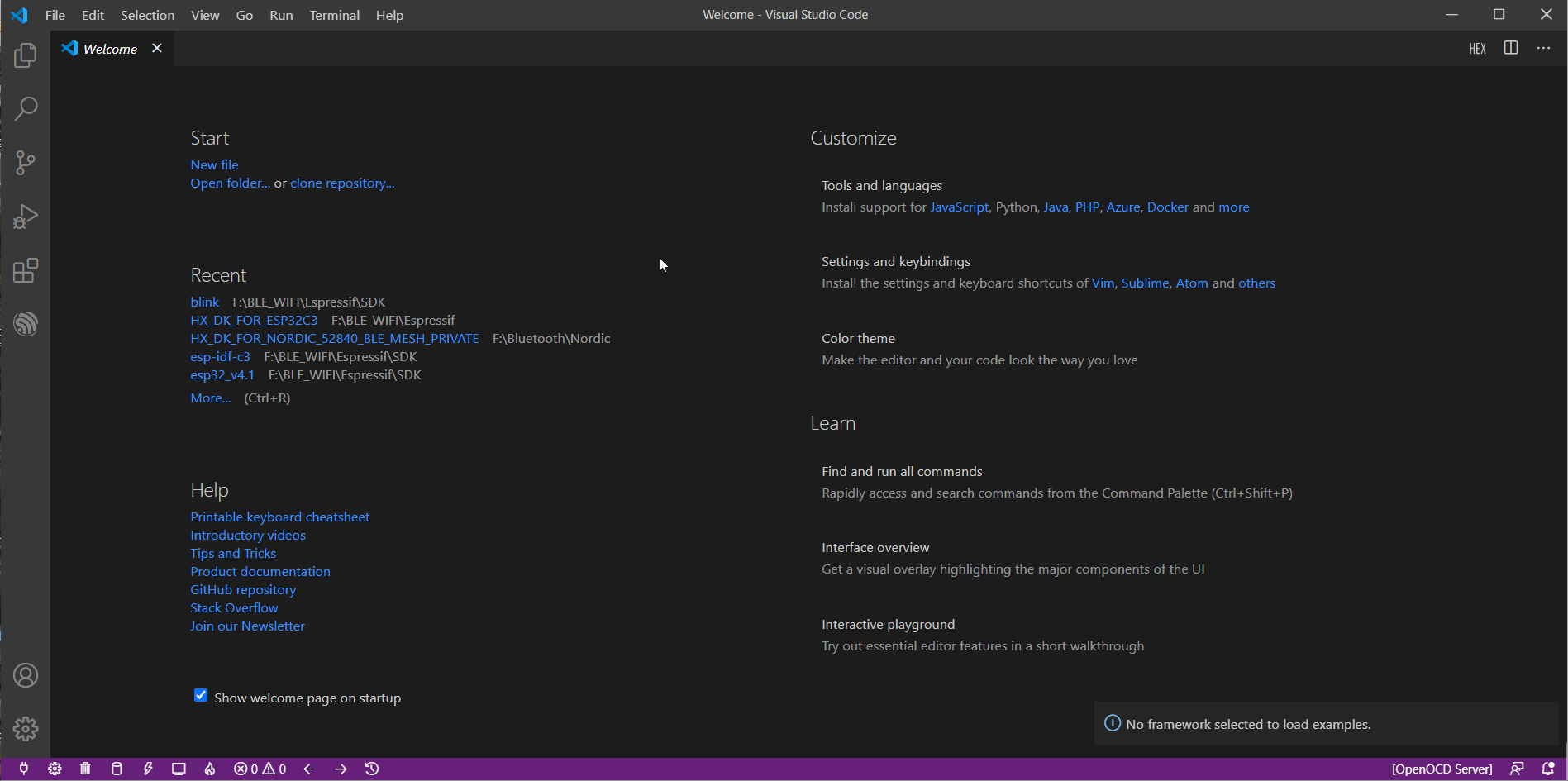Click the gear icon in the status bar
Viewport: 1568px width, 781px height.
point(55,769)
